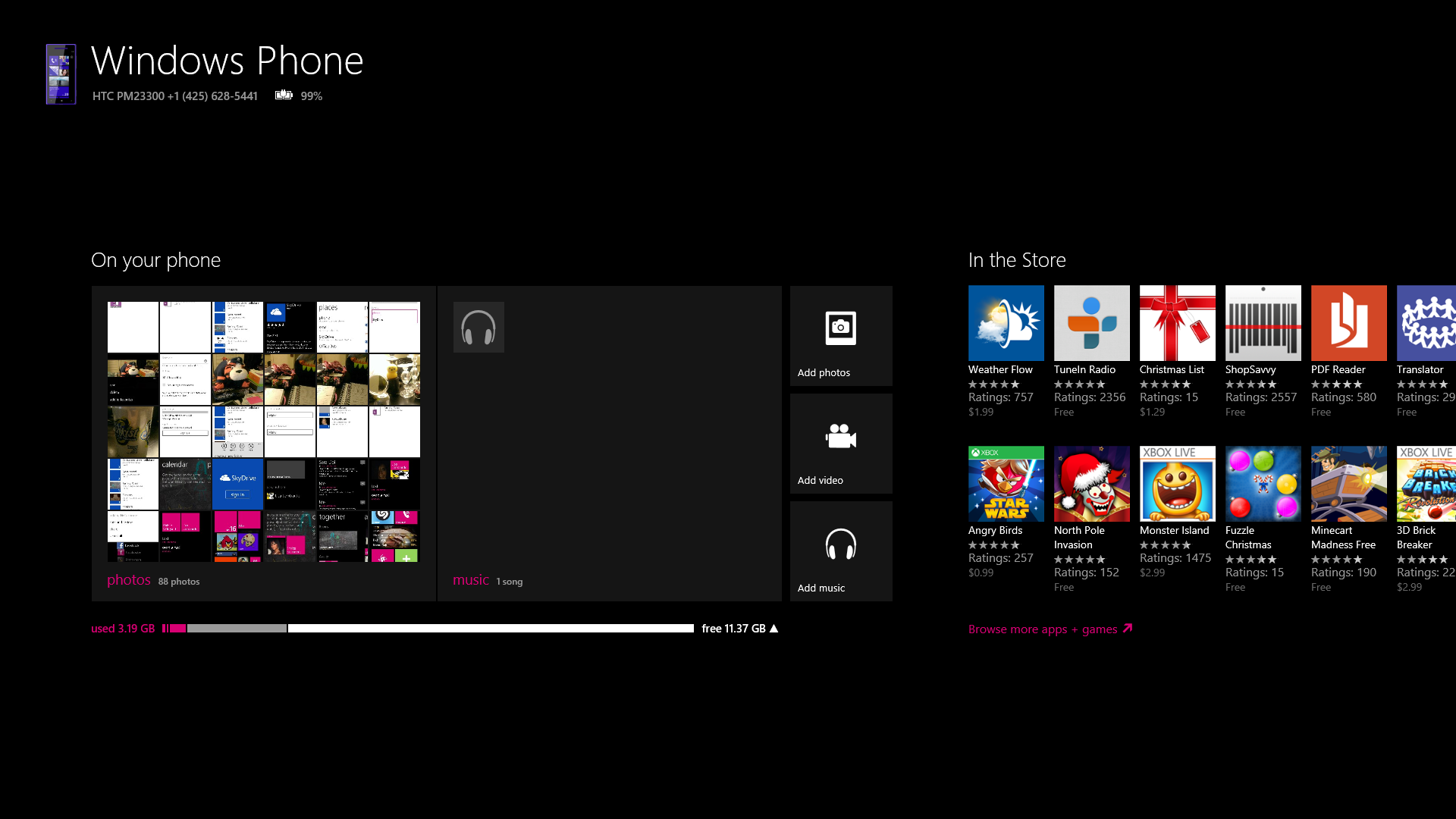
Task: Click the Add photos camera icon
Action: tap(840, 328)
